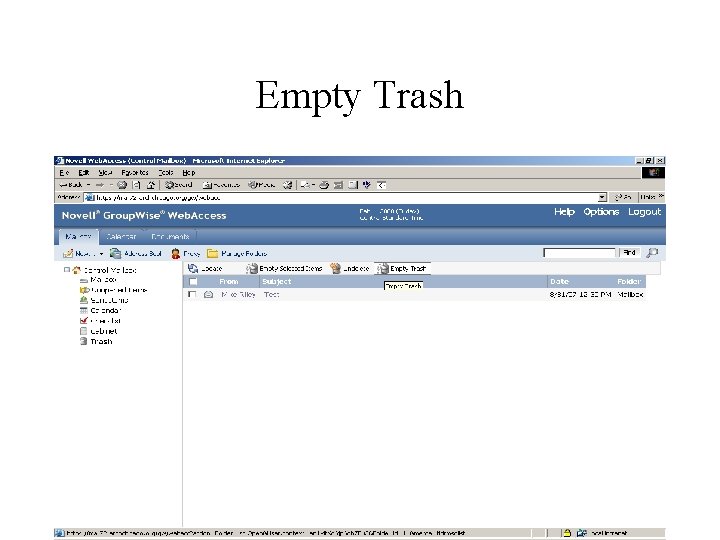Click the Subject column header
This screenshot has height=540, width=720.
click(276, 281)
